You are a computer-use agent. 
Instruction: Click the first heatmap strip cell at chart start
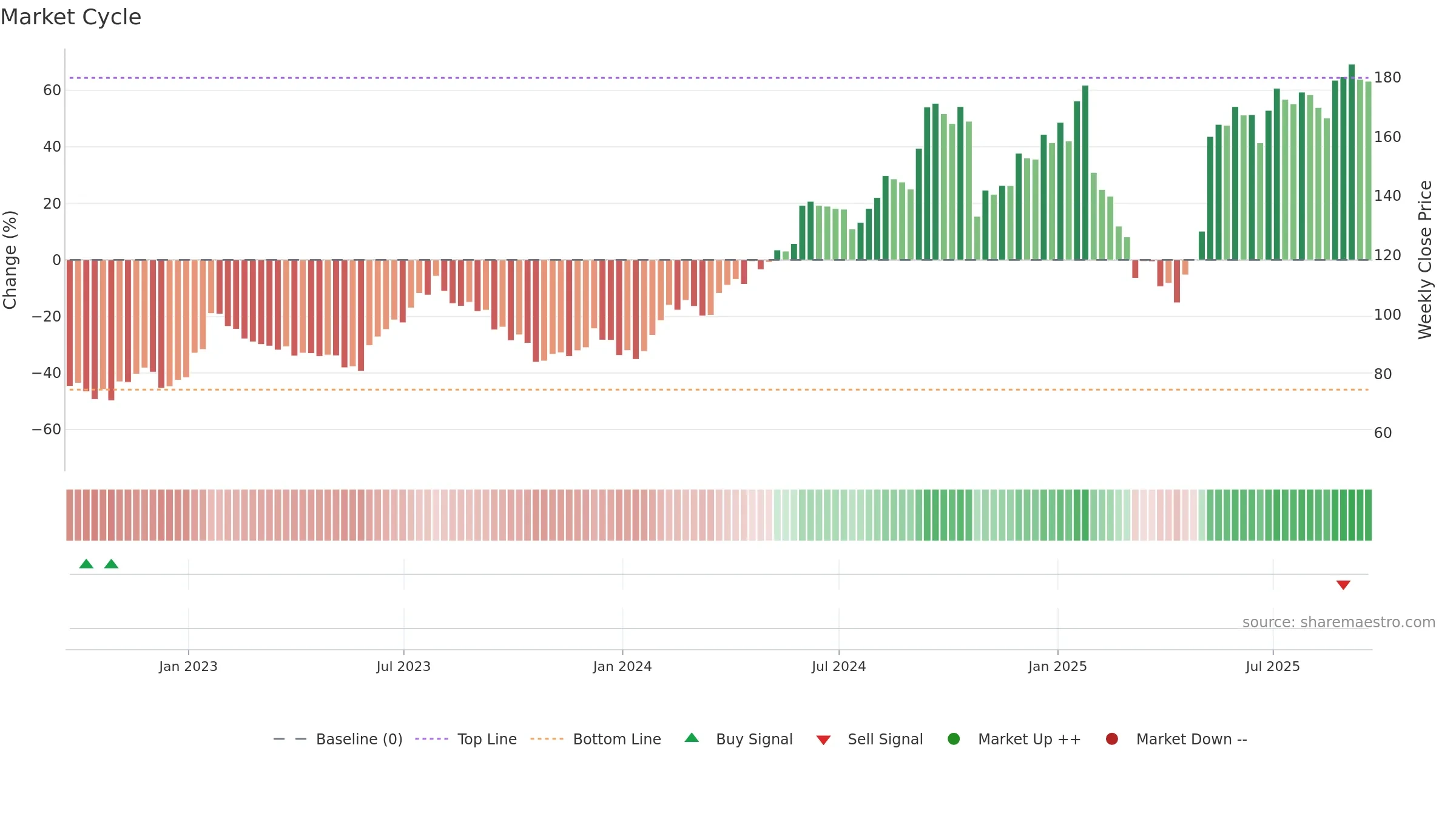click(70, 515)
